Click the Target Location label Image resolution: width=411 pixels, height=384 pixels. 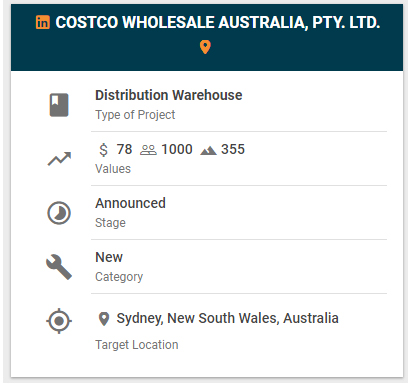(x=137, y=345)
